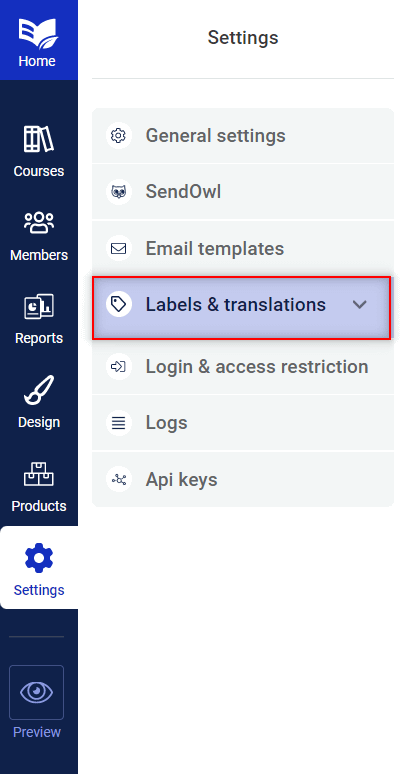
Task: Click the envelope icon beside Email templates
Action: [119, 248]
